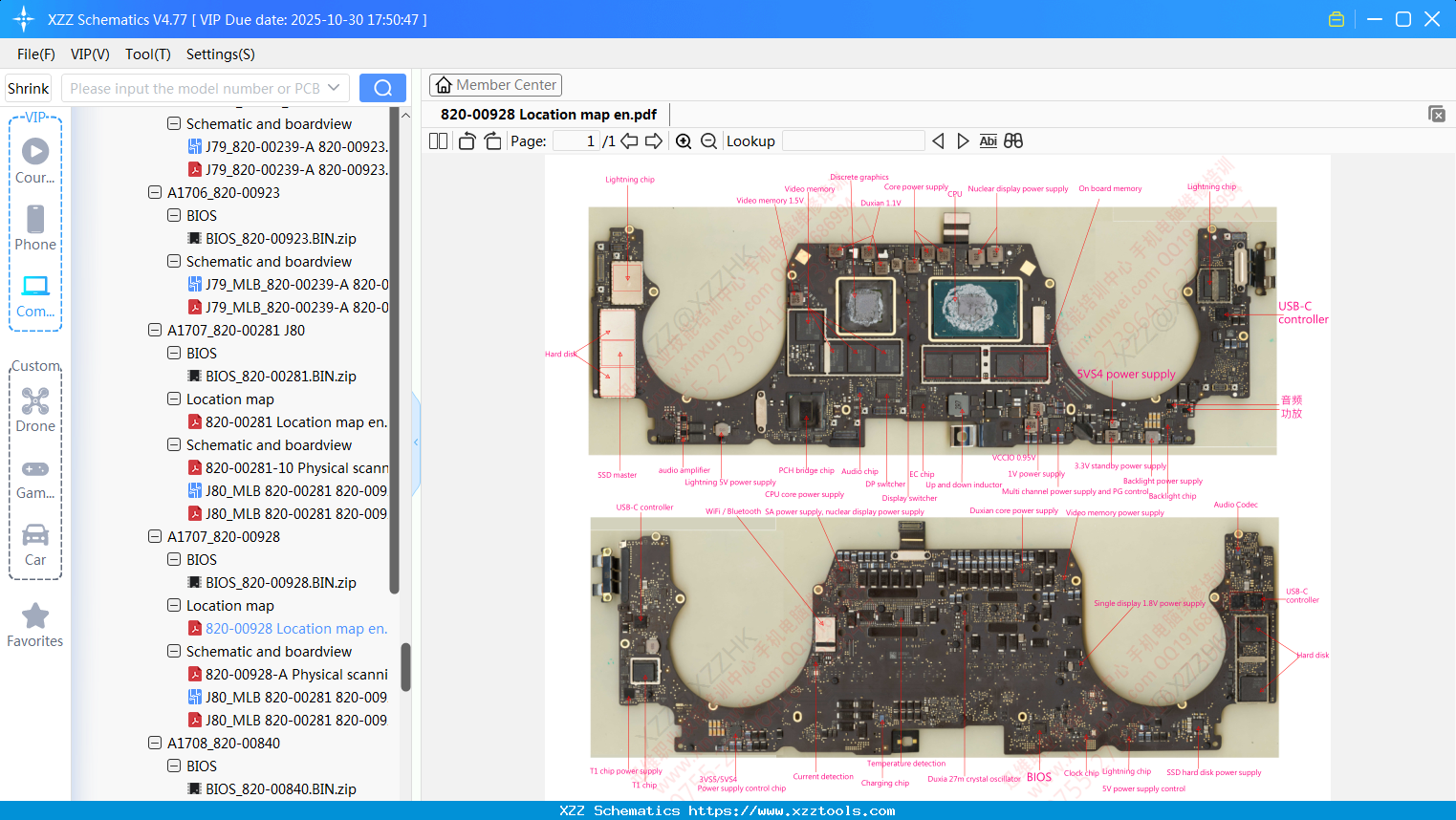Image resolution: width=1456 pixels, height=820 pixels.
Task: Click the home icon beside Member Center
Action: 444,85
